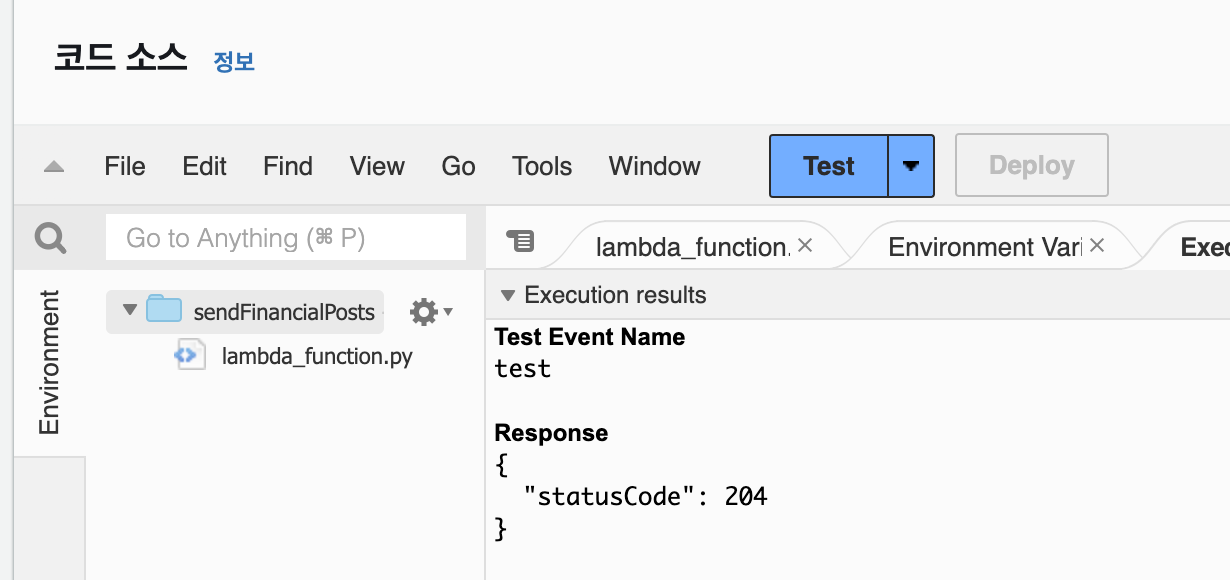Click the Deploy button
The height and width of the screenshot is (580, 1230).
pyautogui.click(x=1032, y=165)
